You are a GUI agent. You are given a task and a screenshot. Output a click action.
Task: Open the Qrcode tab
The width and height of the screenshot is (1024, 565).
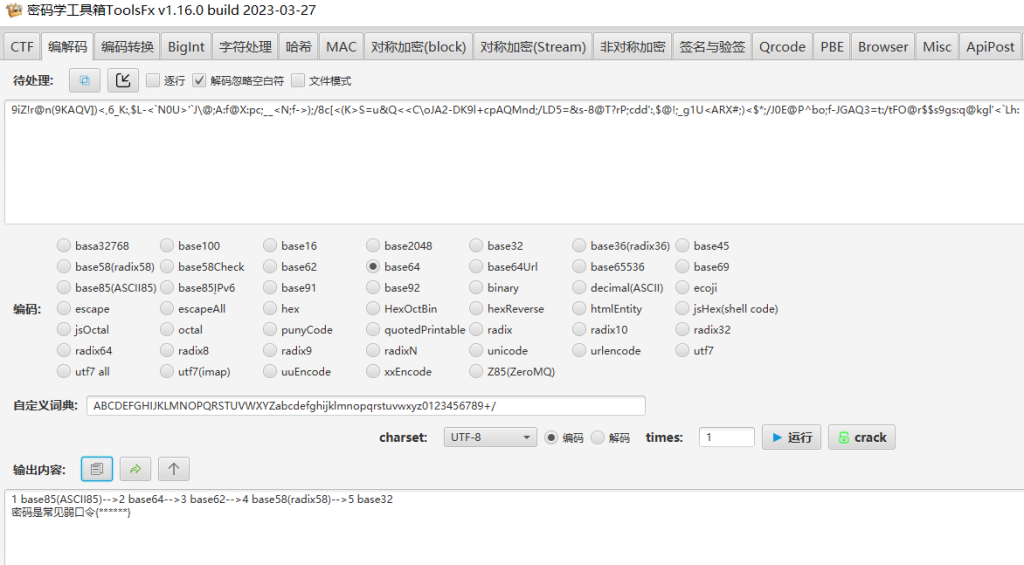tap(781, 47)
